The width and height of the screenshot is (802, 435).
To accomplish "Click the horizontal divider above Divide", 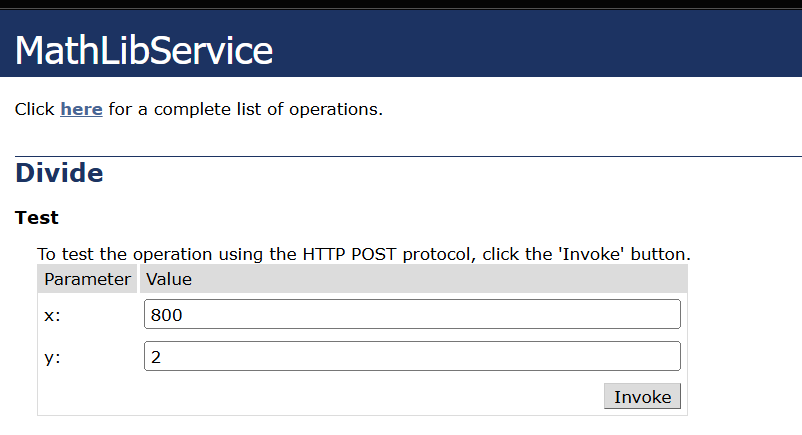I will coord(408,156).
